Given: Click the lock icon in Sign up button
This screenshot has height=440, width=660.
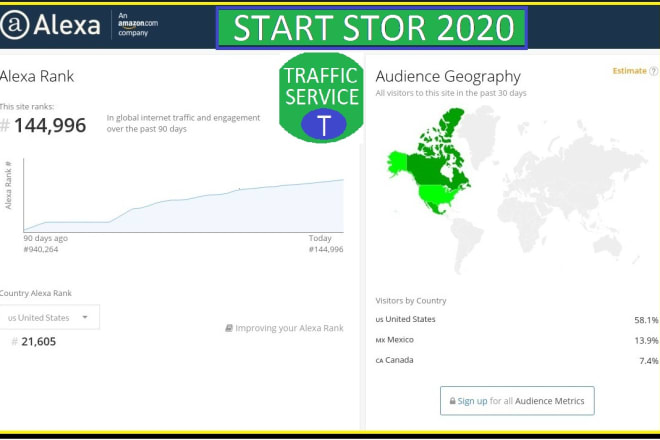Looking at the screenshot, I should pyautogui.click(x=452, y=401).
